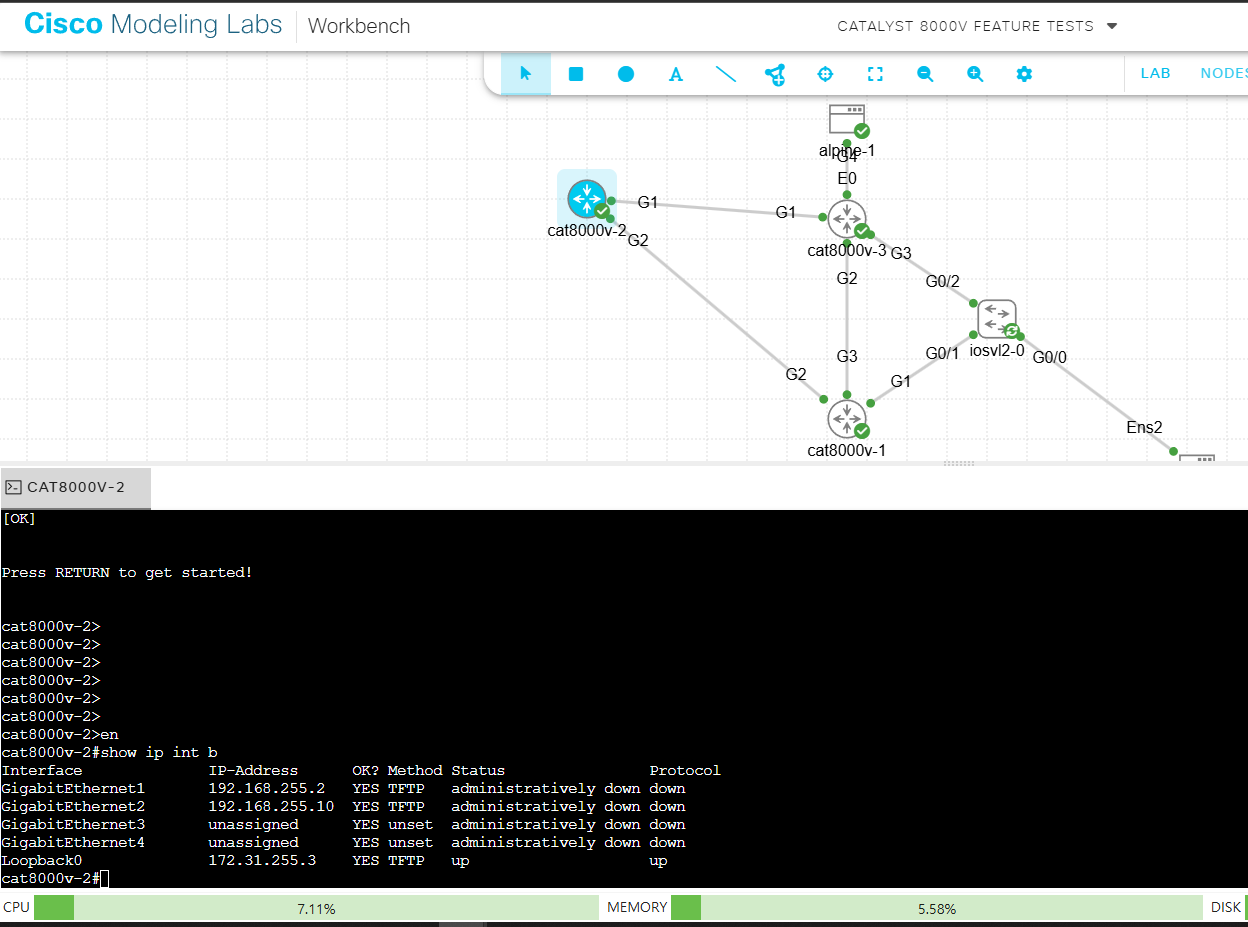Click the center canvas crosshair icon
This screenshot has width=1248, height=927.
(825, 74)
